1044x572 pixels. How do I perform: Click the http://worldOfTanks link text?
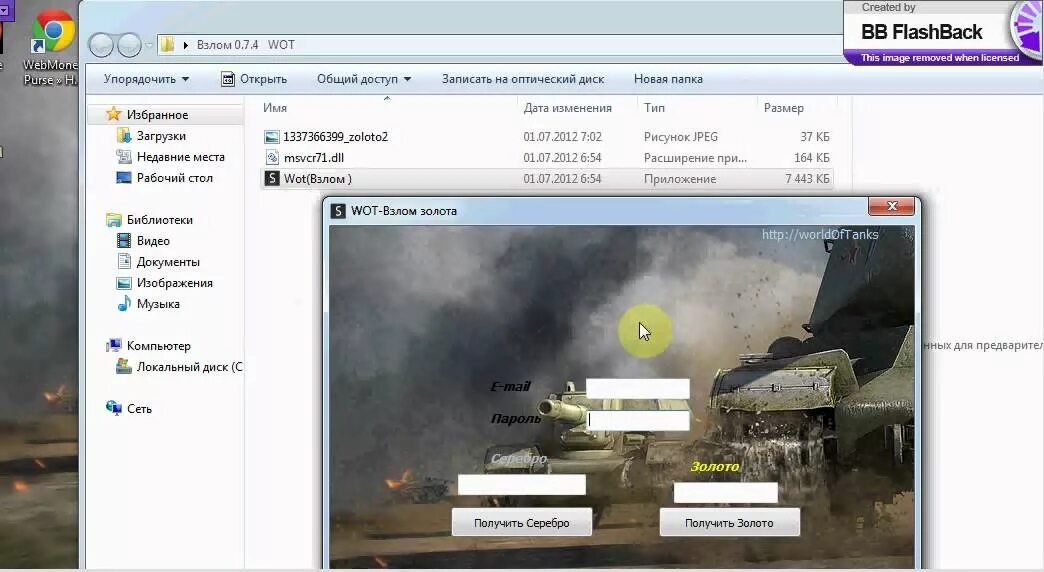click(820, 234)
